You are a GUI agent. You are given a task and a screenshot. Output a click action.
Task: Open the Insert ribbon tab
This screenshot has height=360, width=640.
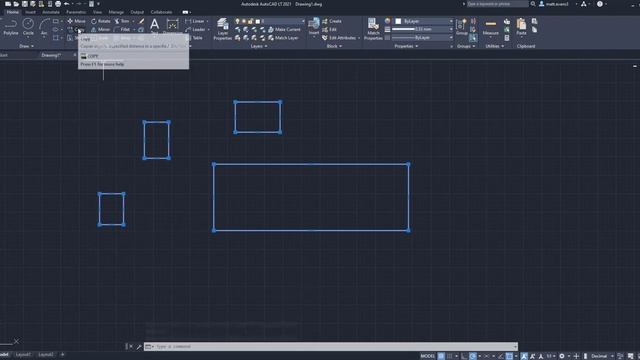30,12
